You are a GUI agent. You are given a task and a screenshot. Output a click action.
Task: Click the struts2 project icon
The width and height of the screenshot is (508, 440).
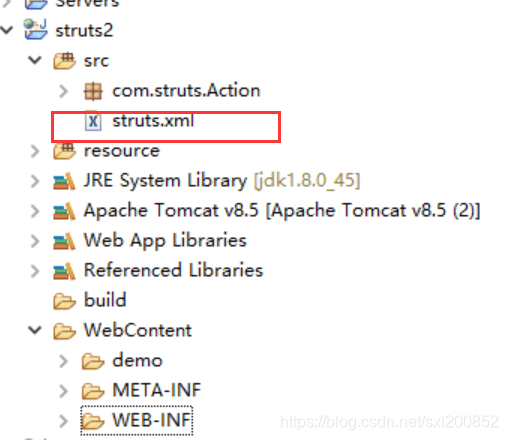pyautogui.click(x=35, y=29)
